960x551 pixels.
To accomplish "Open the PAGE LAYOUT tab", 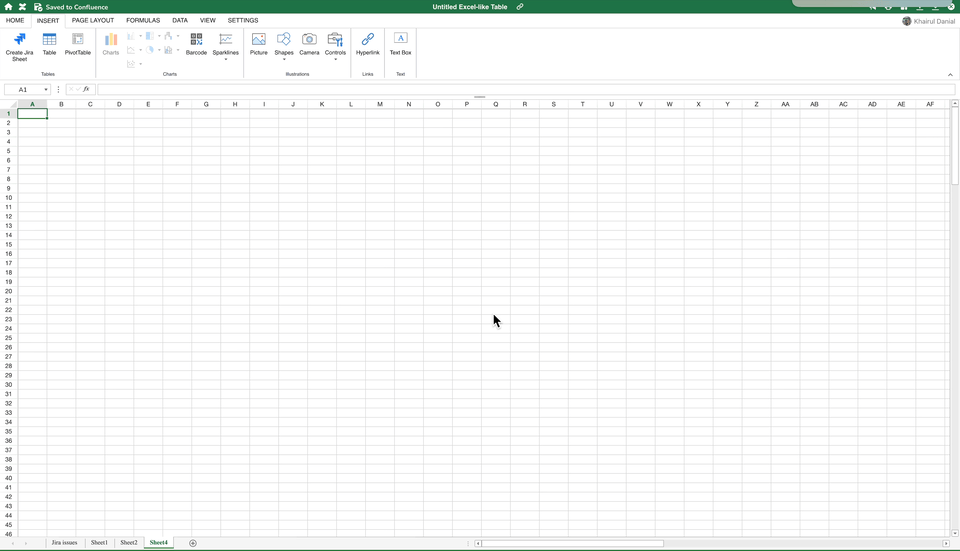I will pos(93,20).
